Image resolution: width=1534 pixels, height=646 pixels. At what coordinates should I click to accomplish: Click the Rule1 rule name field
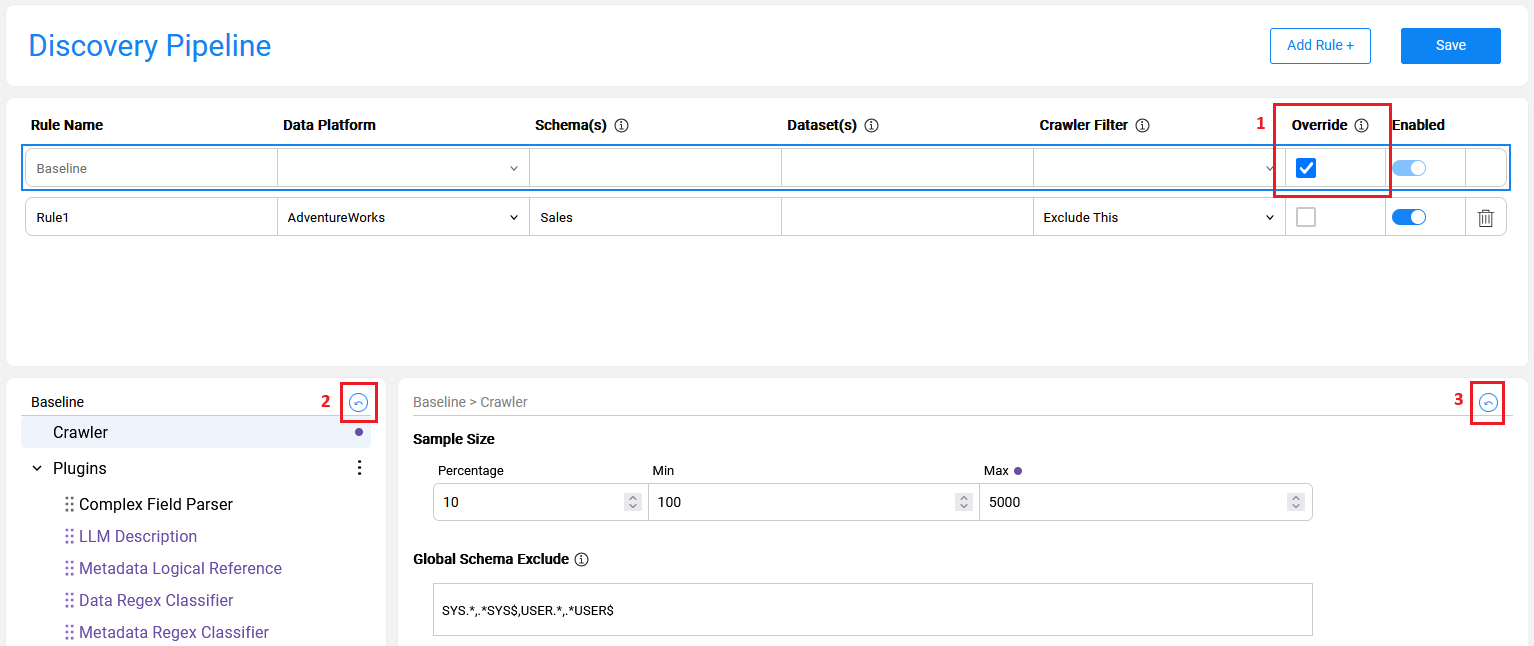151,217
